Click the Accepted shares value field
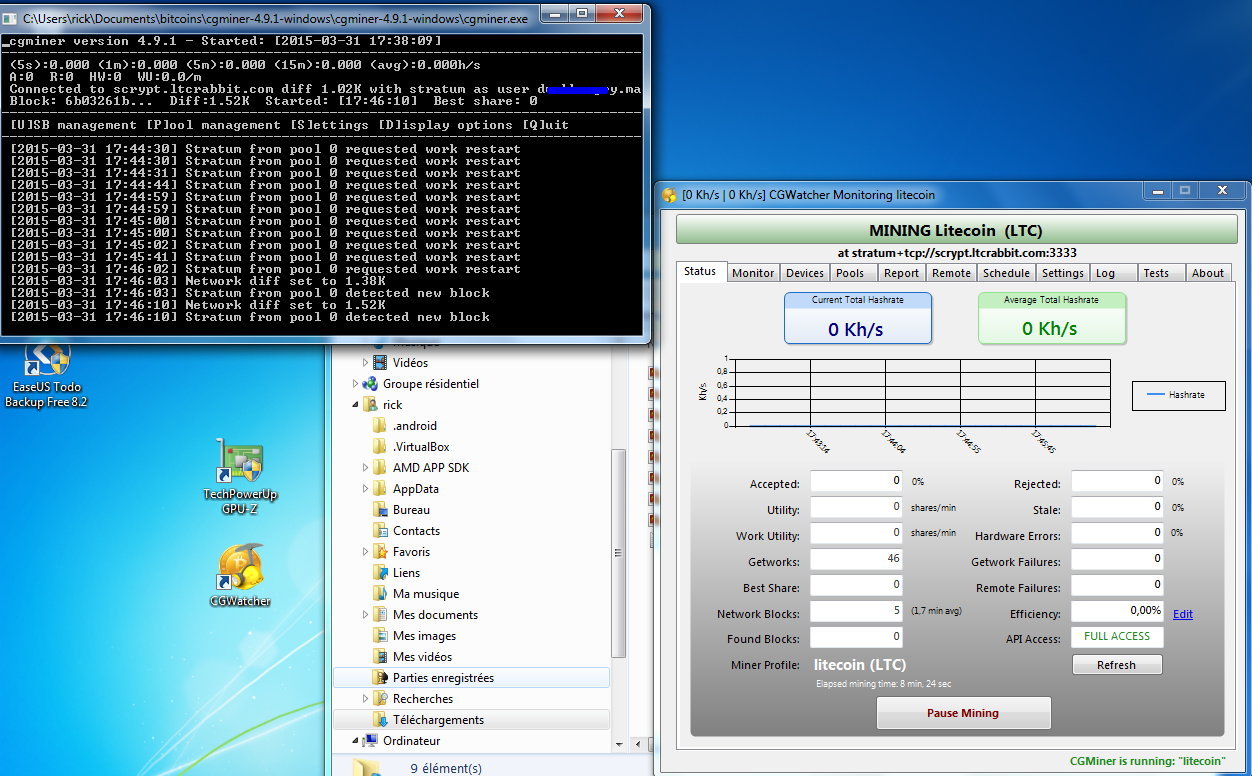1252x776 pixels. click(856, 482)
